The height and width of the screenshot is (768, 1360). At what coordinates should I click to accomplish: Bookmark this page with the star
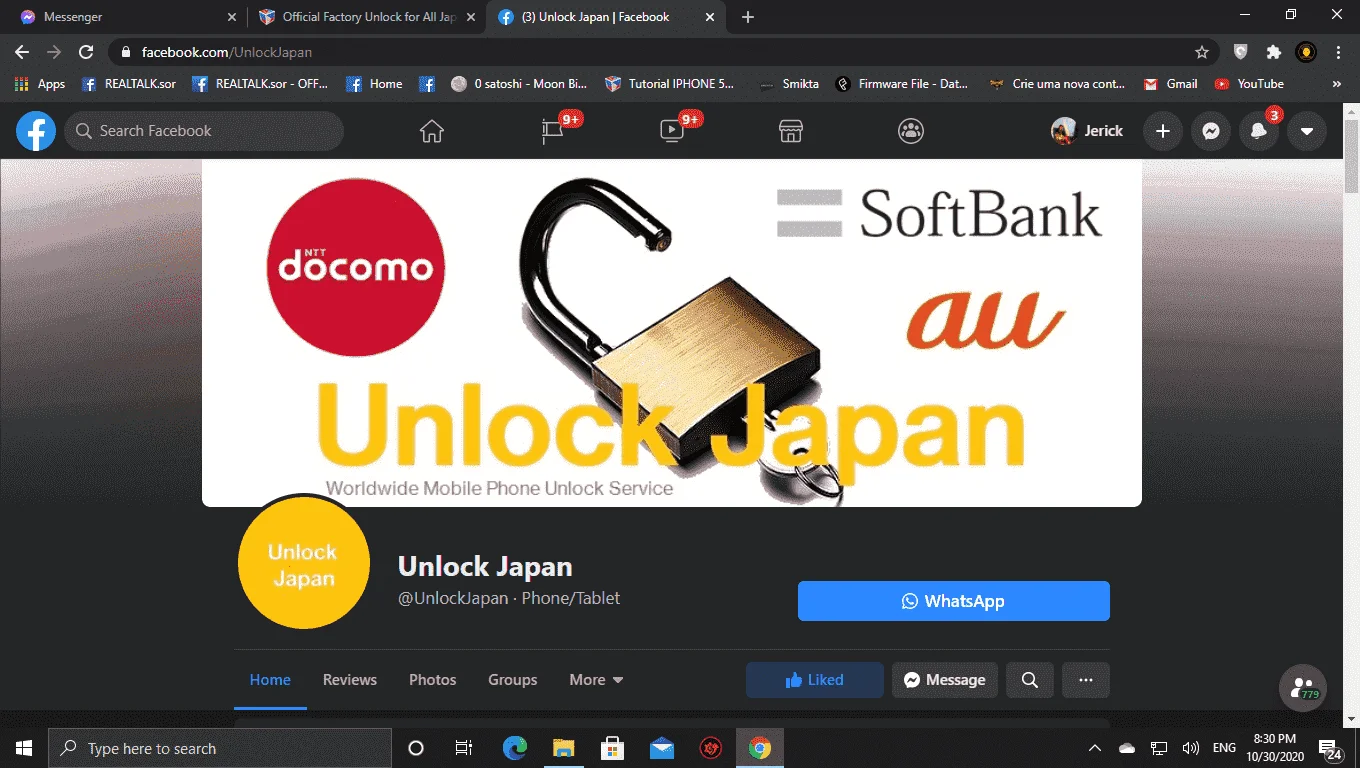coord(1202,52)
